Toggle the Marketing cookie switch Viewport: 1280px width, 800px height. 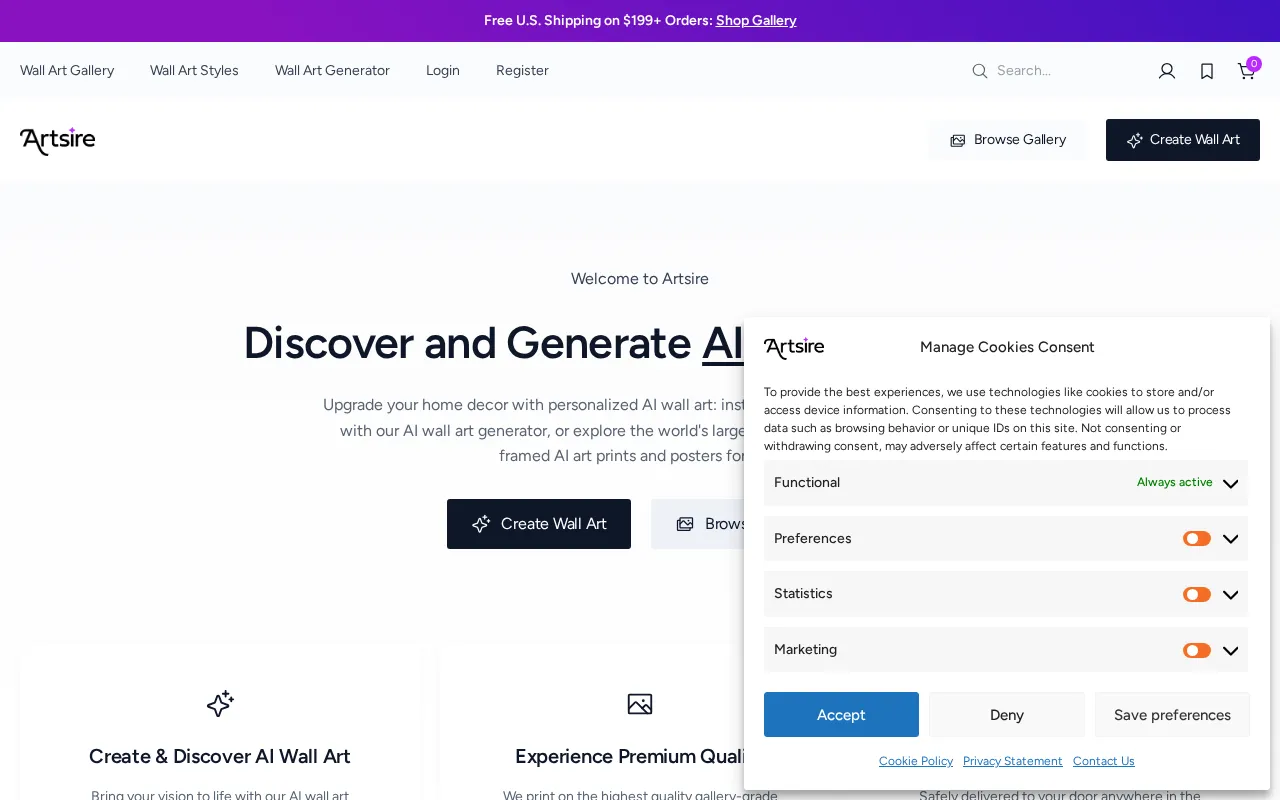tap(1197, 651)
